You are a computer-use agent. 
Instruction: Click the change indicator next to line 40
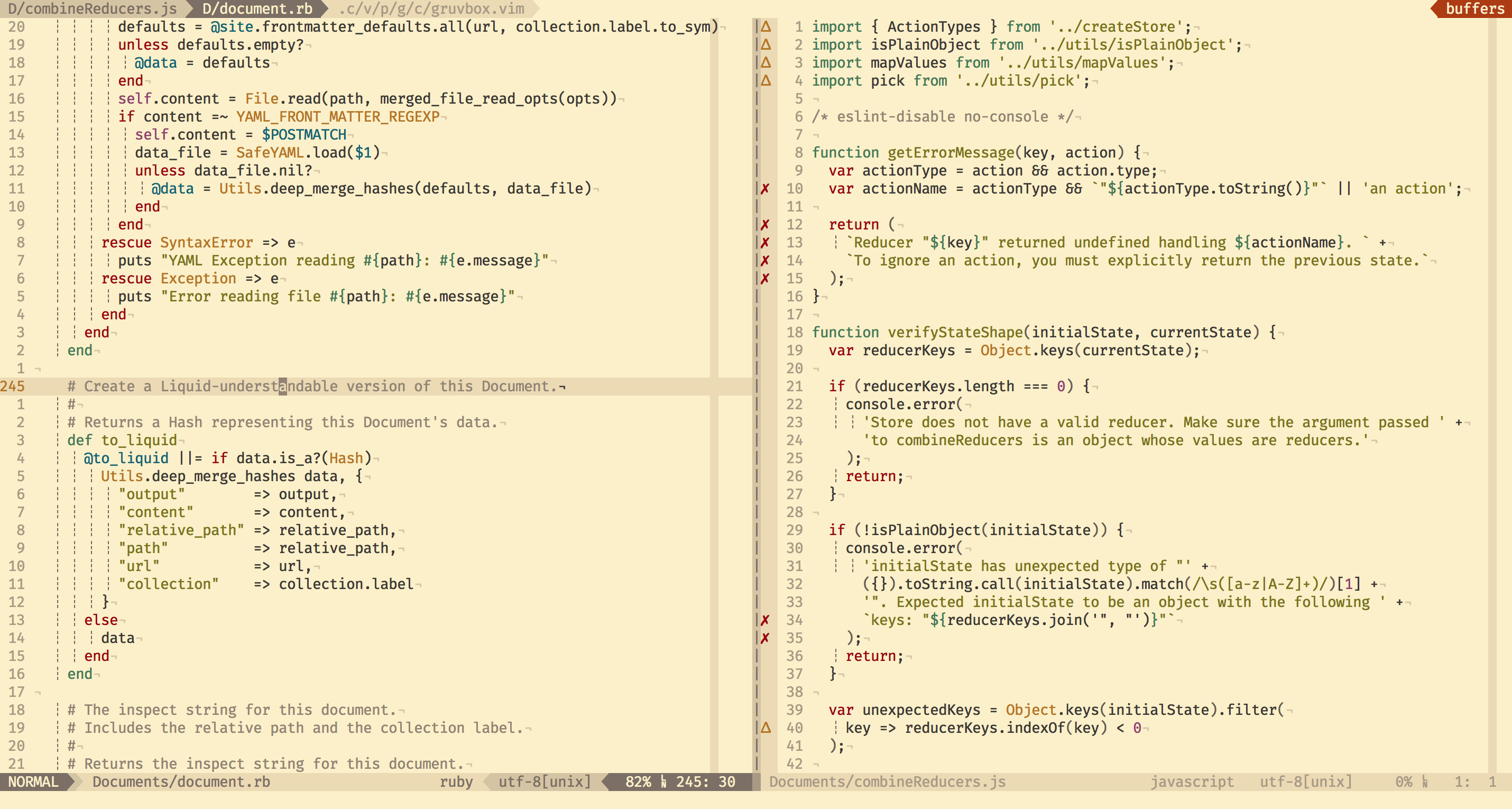tap(766, 728)
